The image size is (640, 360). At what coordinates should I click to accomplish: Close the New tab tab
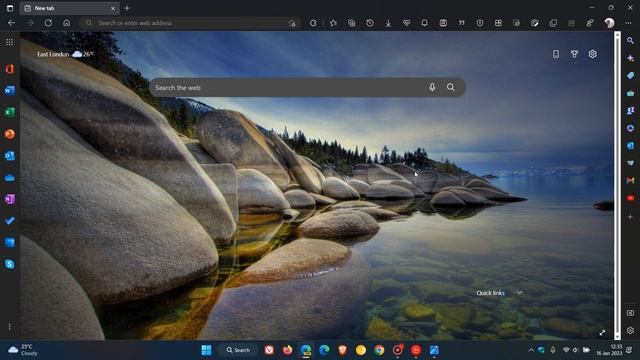point(113,8)
